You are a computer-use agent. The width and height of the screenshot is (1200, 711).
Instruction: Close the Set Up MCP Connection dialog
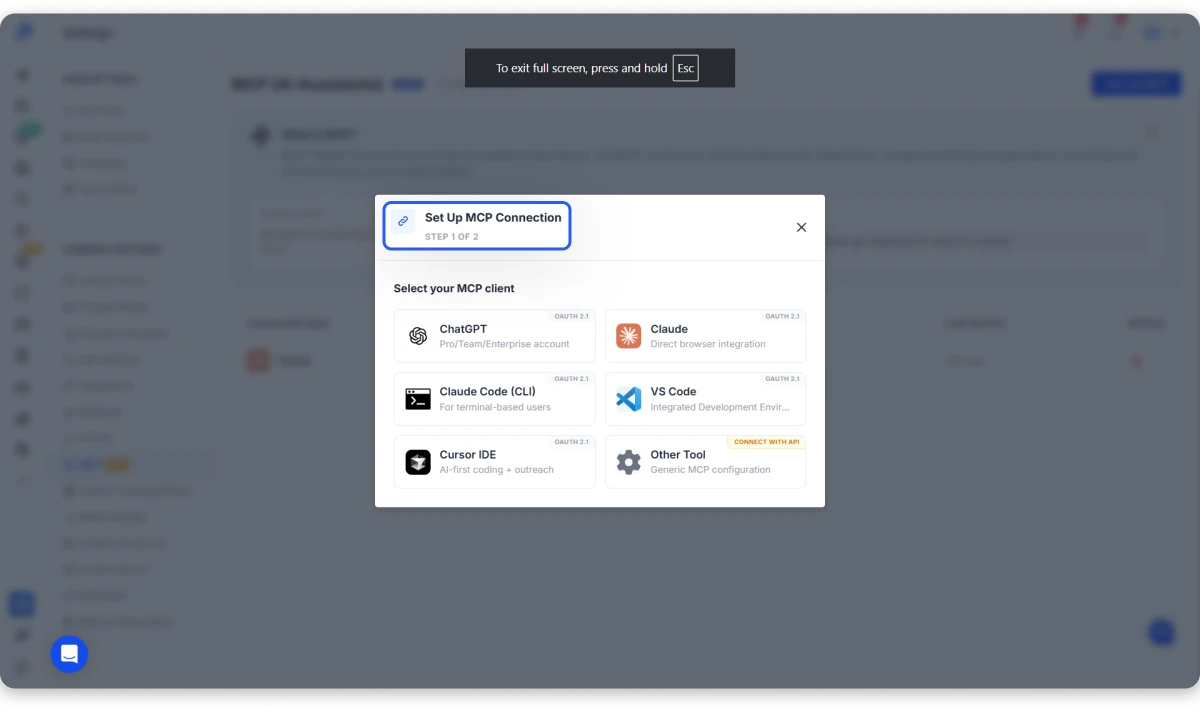[x=801, y=227]
